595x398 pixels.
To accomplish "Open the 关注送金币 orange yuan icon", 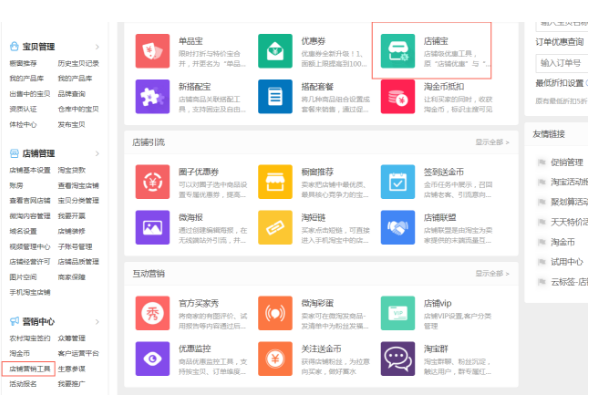I will 275,359.
